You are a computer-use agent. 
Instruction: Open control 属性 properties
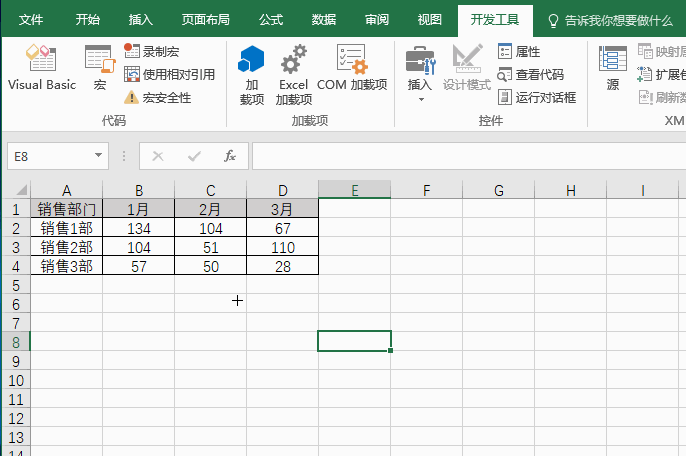coord(519,51)
